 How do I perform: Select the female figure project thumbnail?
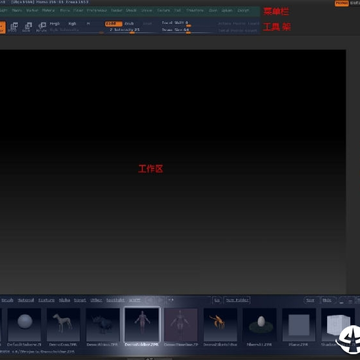(x=181, y=325)
